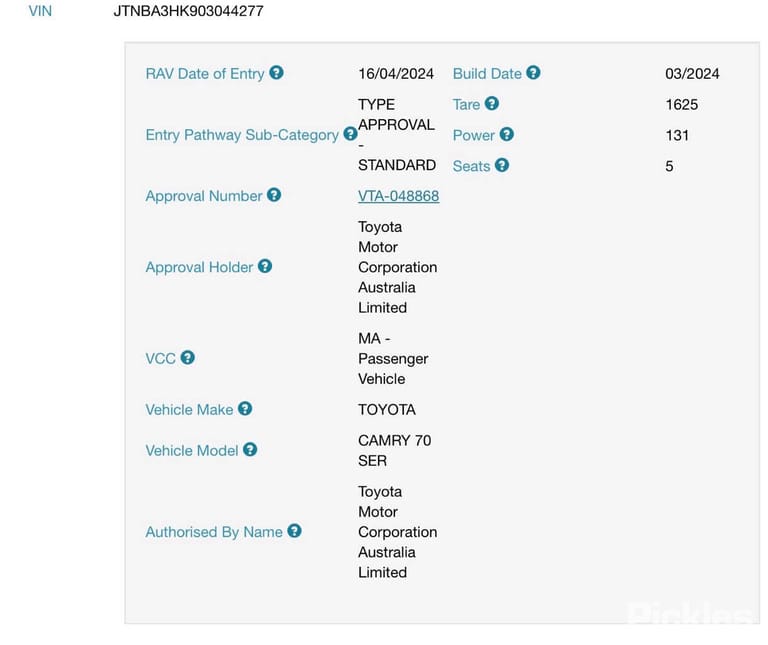
Task: Click help icon beside Tare
Action: pos(492,104)
